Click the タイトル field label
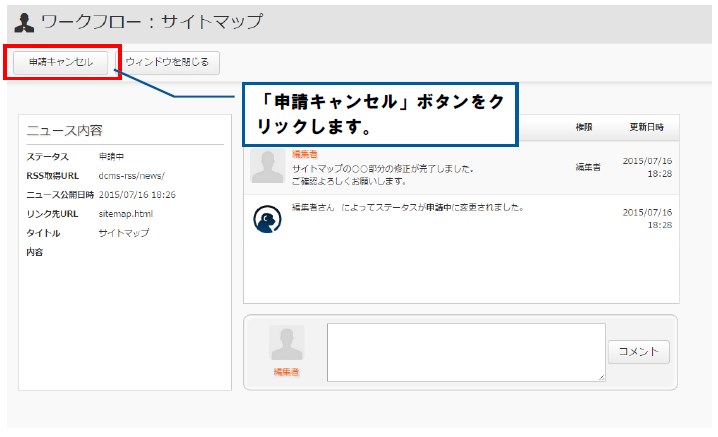Screen dimensions: 718x437 click(43, 233)
